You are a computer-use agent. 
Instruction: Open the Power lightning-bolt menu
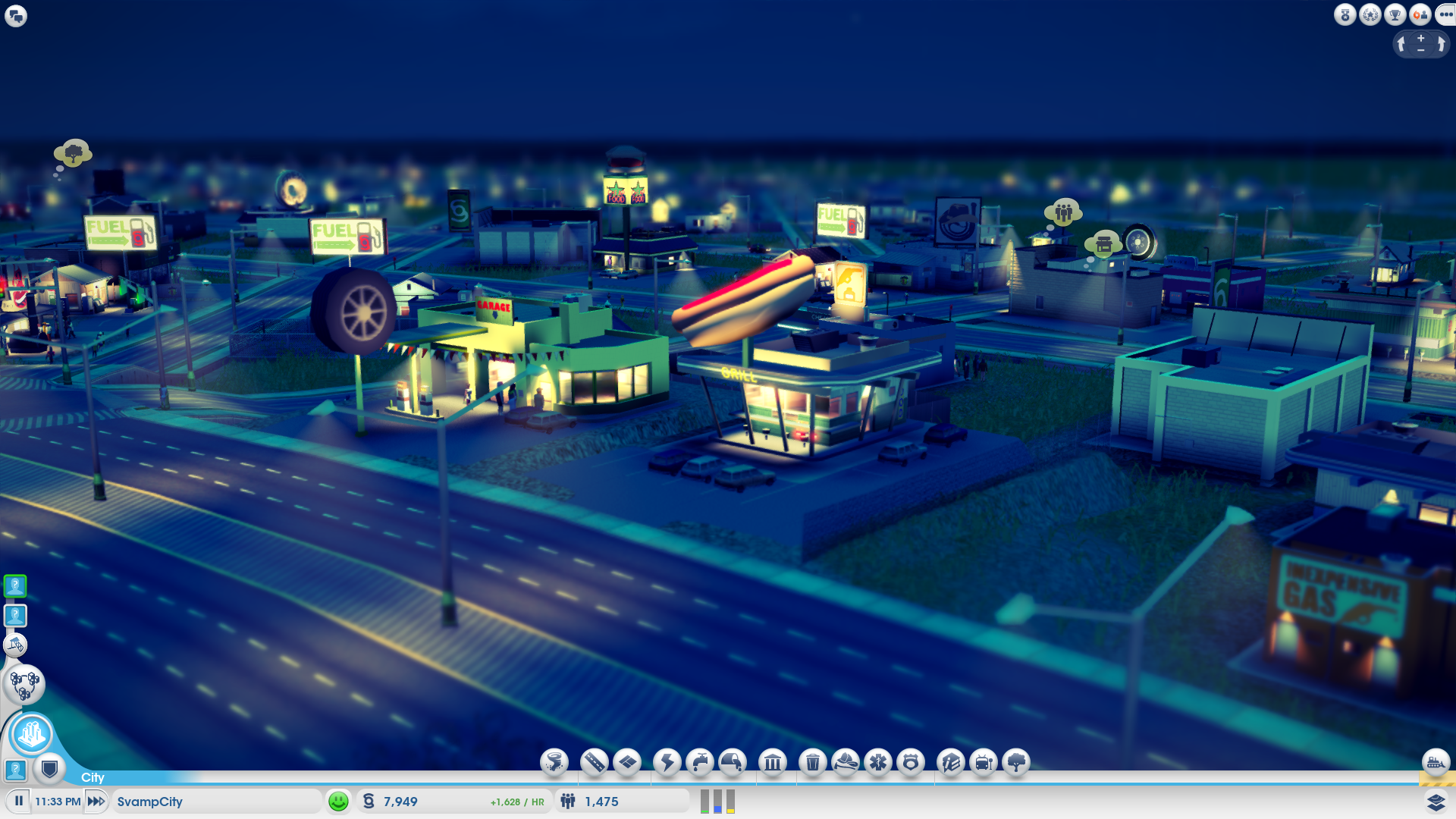667,761
